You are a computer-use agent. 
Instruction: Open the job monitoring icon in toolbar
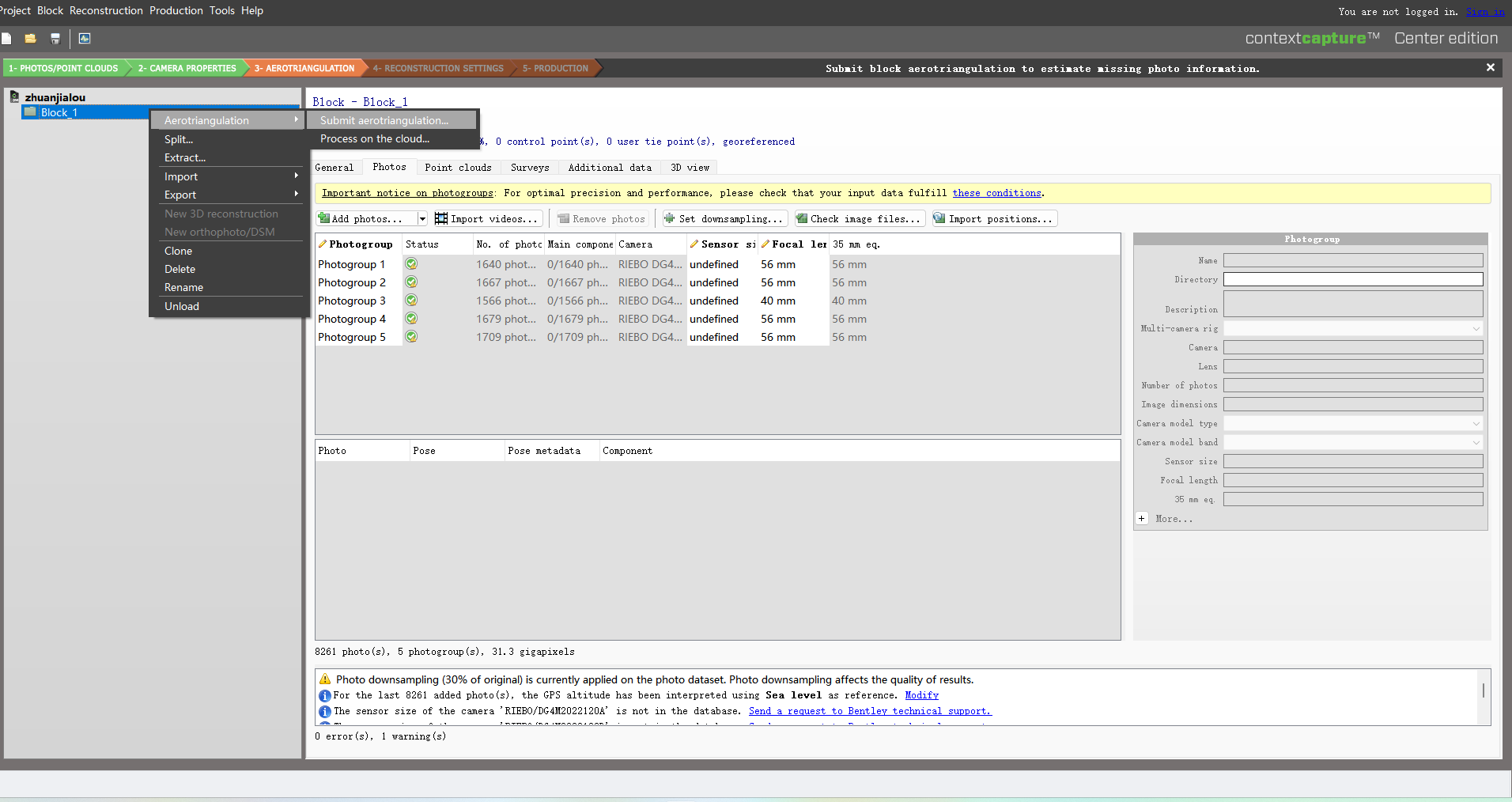pyautogui.click(x=85, y=38)
